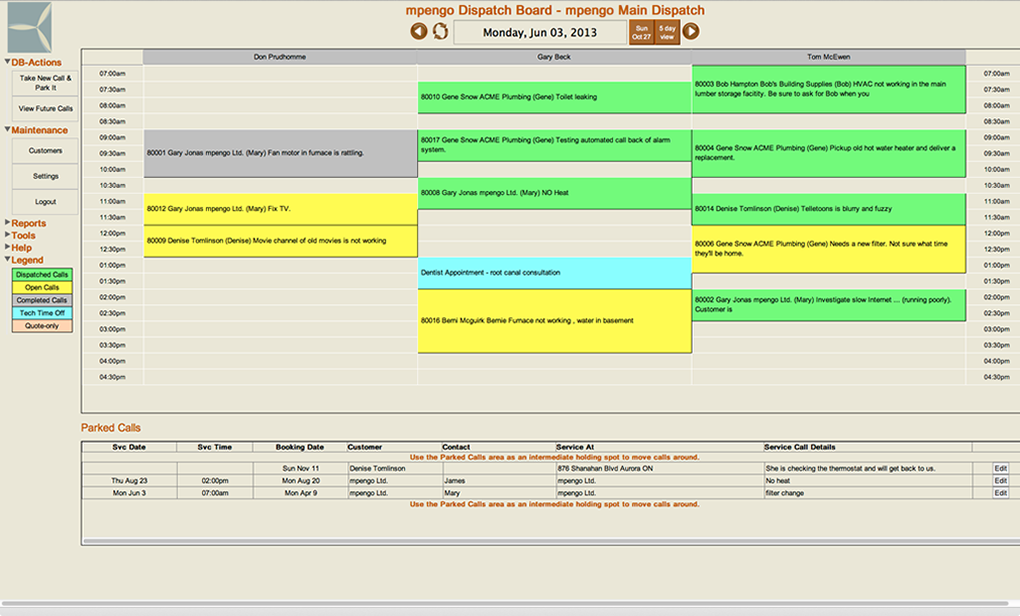Edit the parked 'No heat' call
The width and height of the screenshot is (1020, 616).
[1000, 481]
